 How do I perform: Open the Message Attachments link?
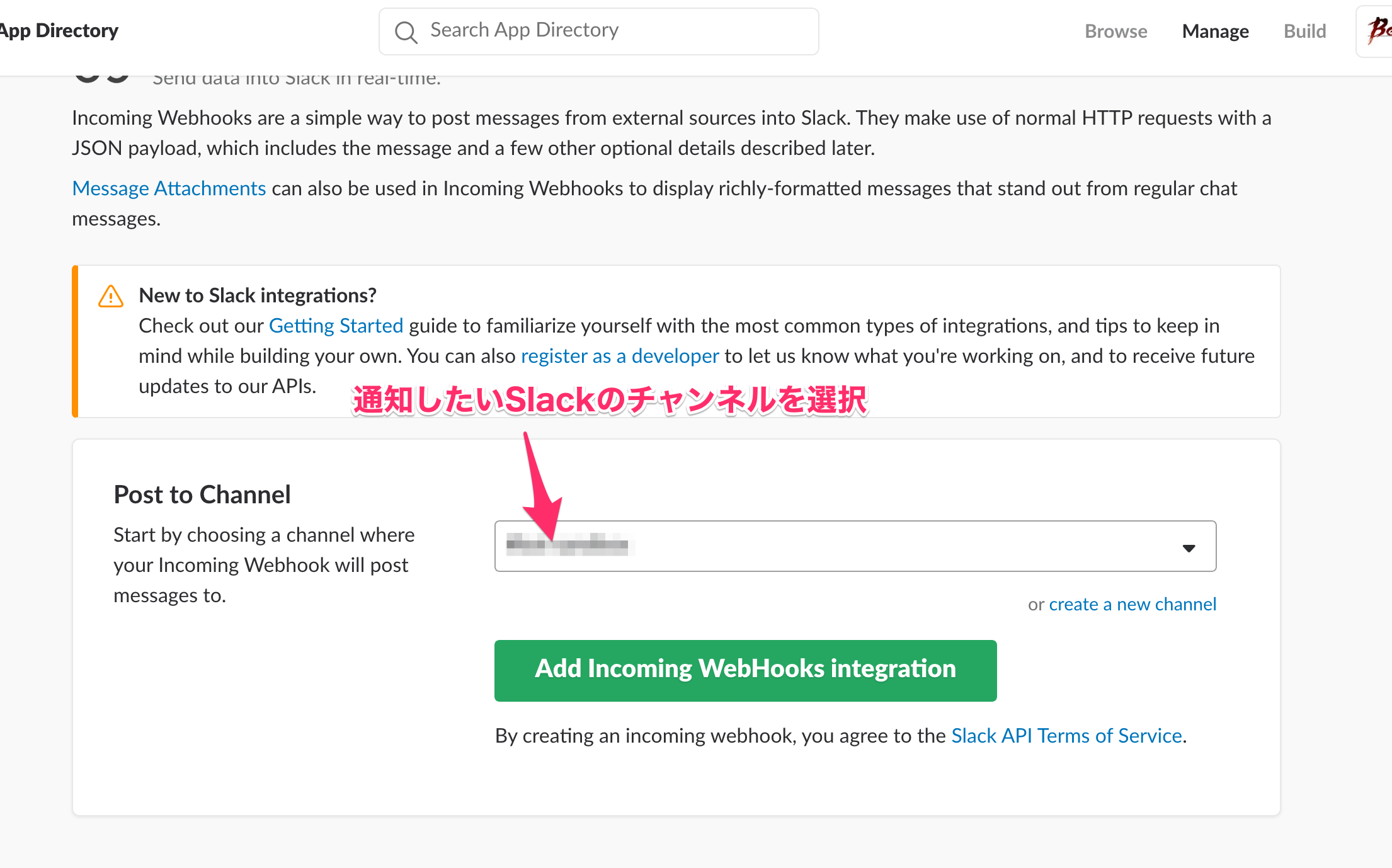[169, 188]
